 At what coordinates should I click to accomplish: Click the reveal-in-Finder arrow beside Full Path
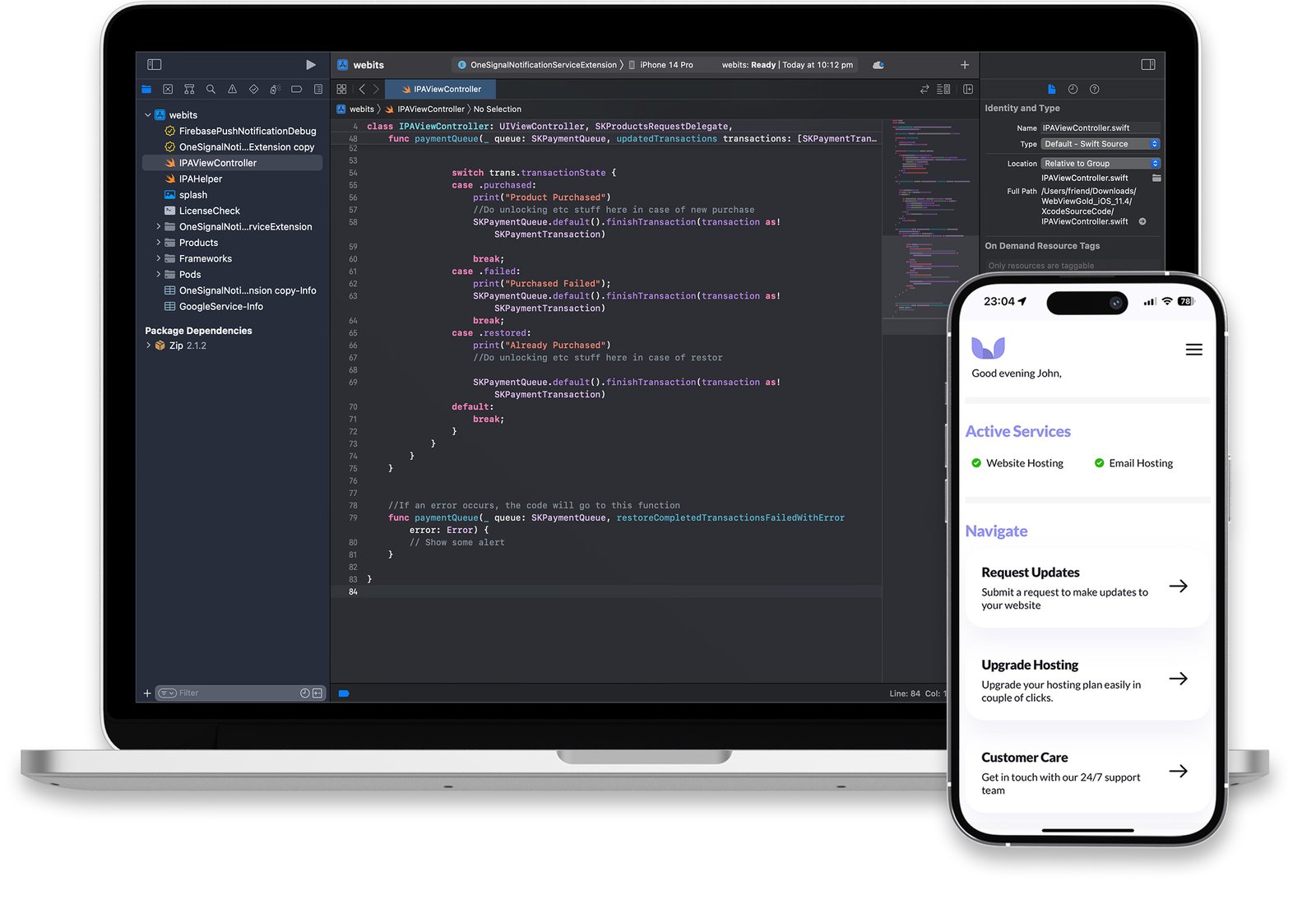pyautogui.click(x=1142, y=221)
